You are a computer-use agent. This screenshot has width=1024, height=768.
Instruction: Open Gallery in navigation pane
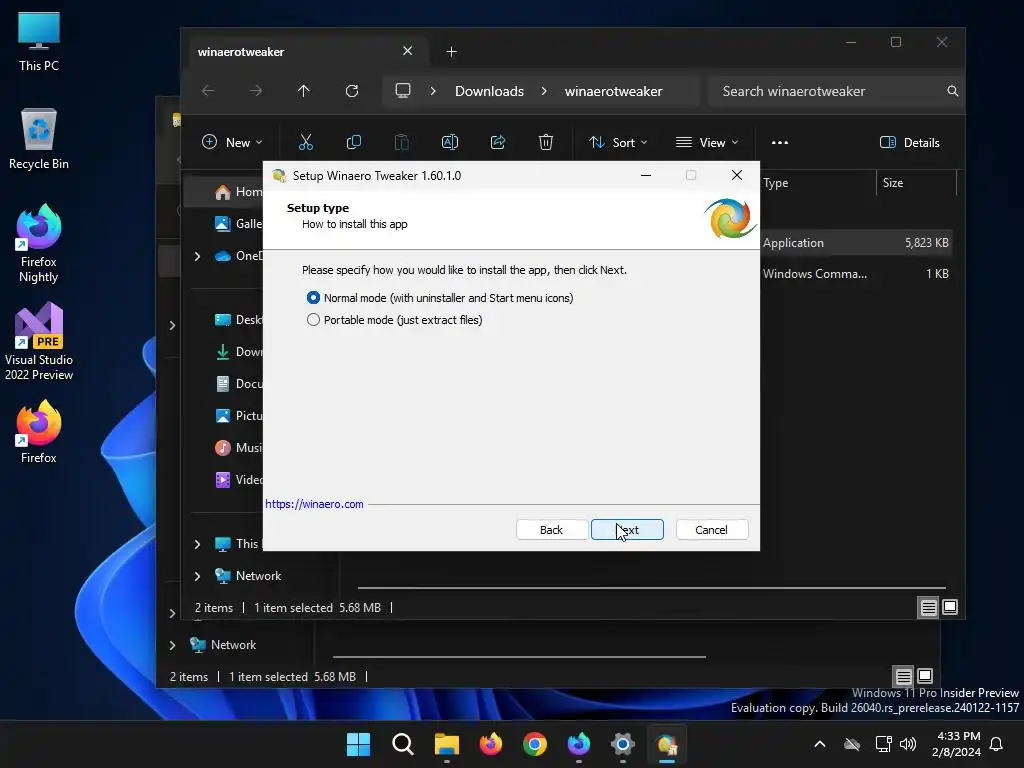tap(238, 224)
